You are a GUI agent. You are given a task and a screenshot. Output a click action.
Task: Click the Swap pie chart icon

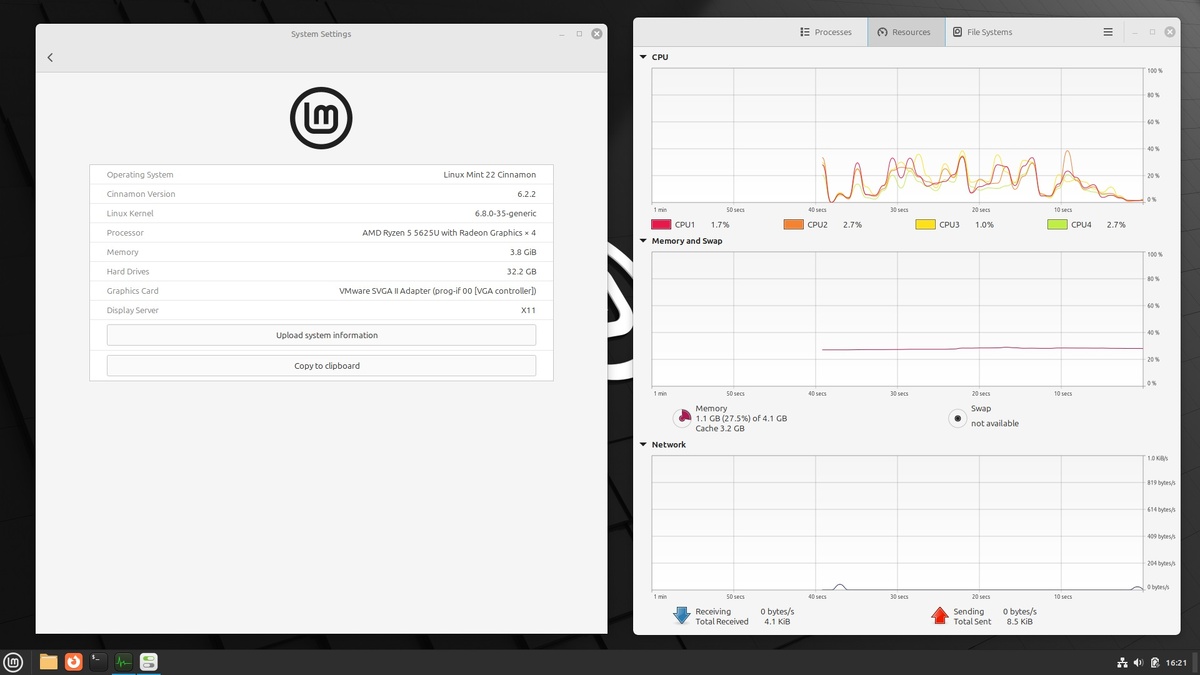point(958,418)
